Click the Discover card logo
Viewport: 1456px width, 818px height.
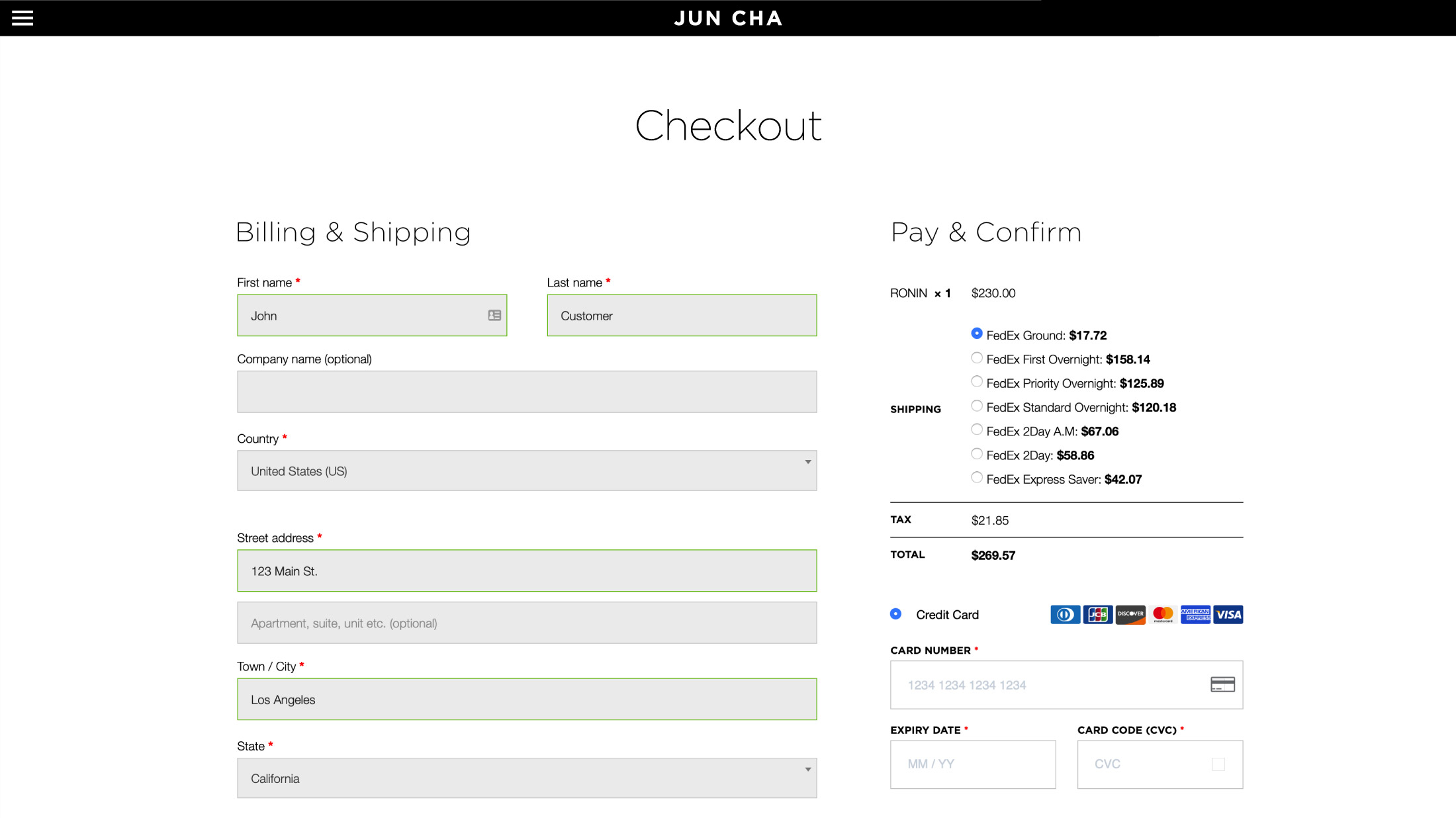(x=1130, y=615)
